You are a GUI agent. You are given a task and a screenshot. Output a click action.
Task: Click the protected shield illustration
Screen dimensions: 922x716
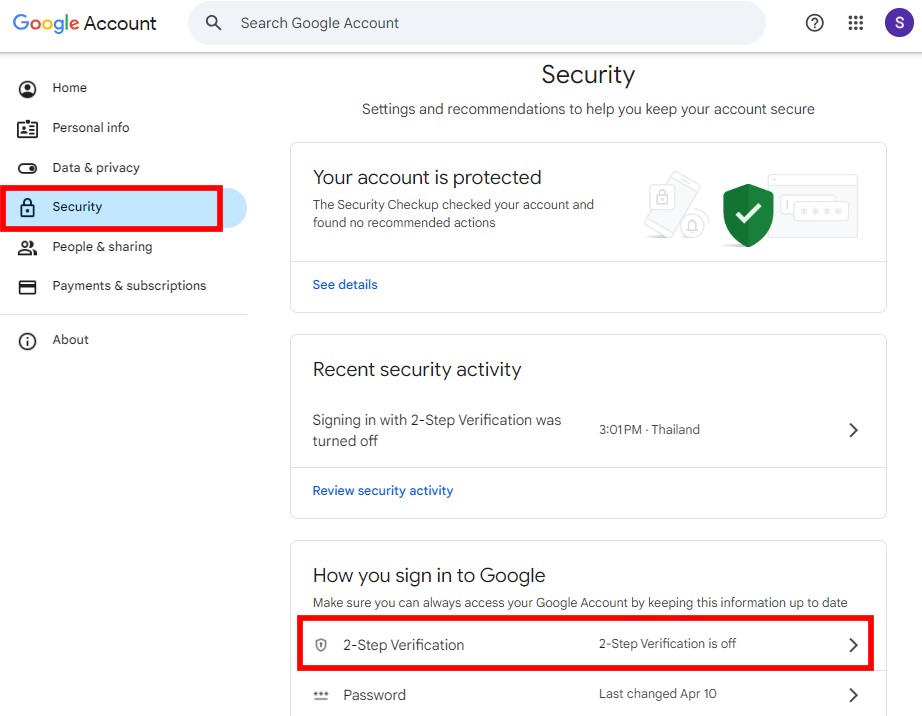pyautogui.click(x=748, y=213)
